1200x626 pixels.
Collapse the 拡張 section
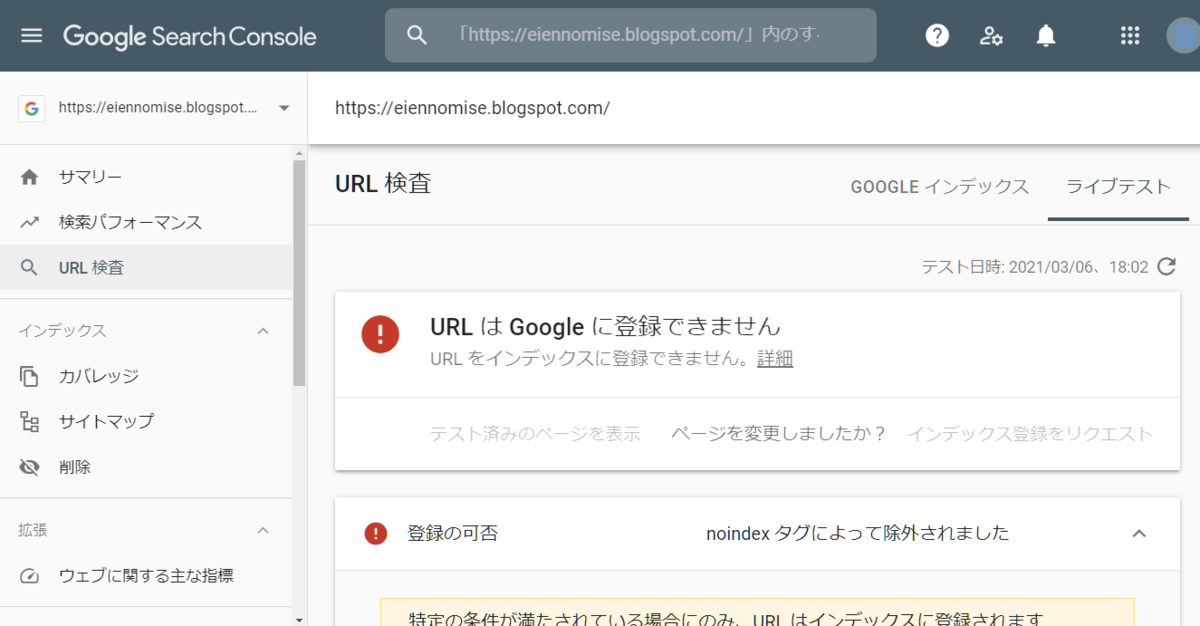(263, 529)
